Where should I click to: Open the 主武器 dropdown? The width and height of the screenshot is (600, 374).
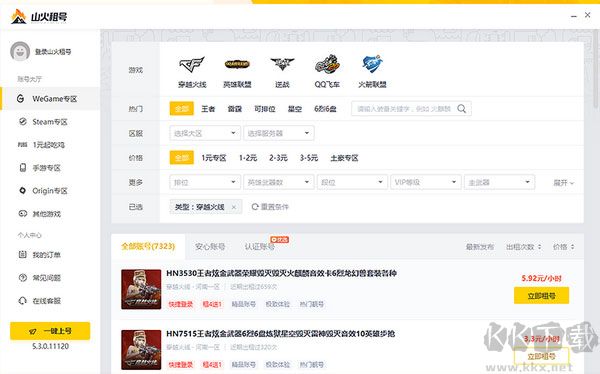pos(499,182)
